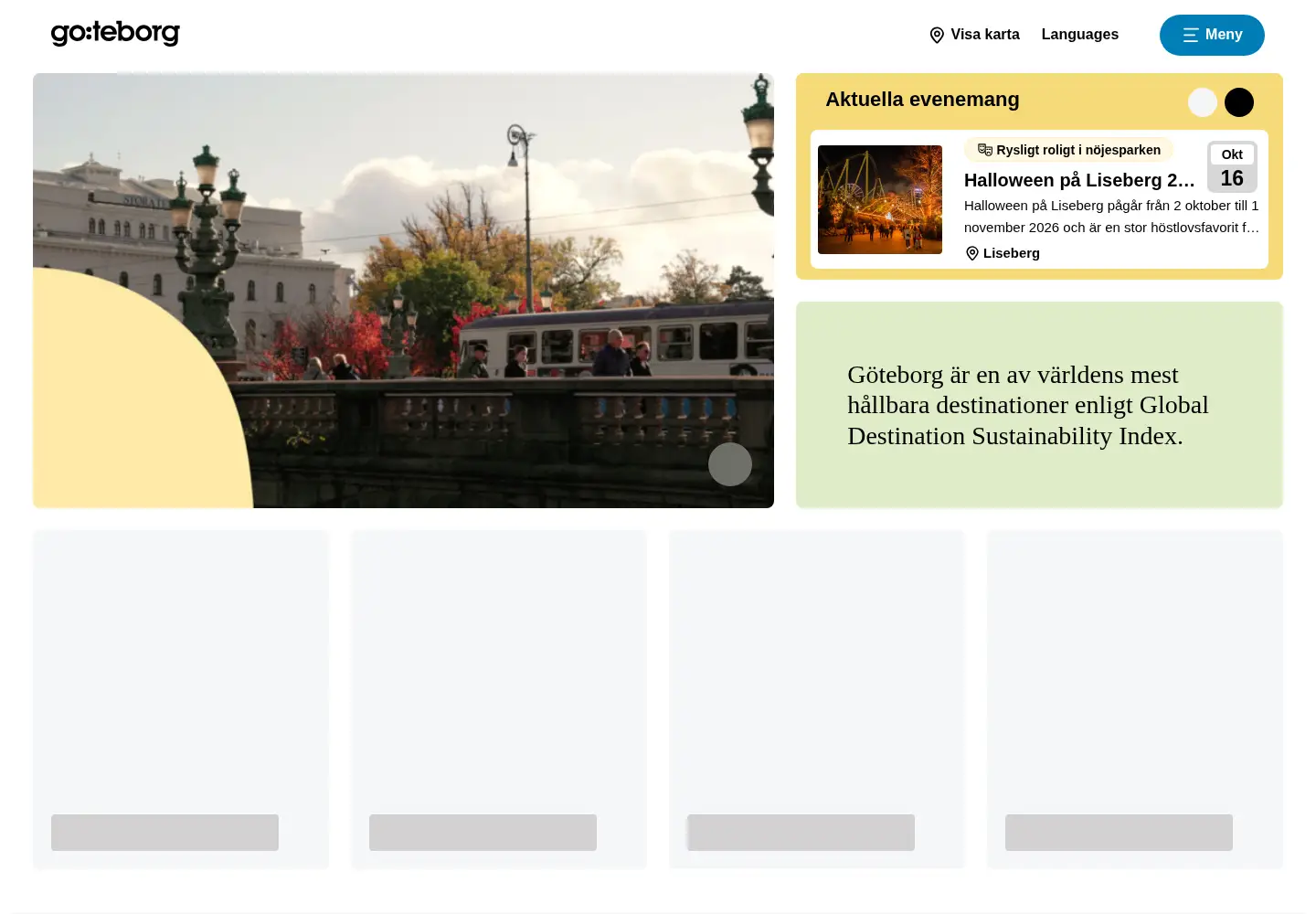This screenshot has width=1316, height=914.
Task: Click the go:teborg logo
Action: coord(115,34)
